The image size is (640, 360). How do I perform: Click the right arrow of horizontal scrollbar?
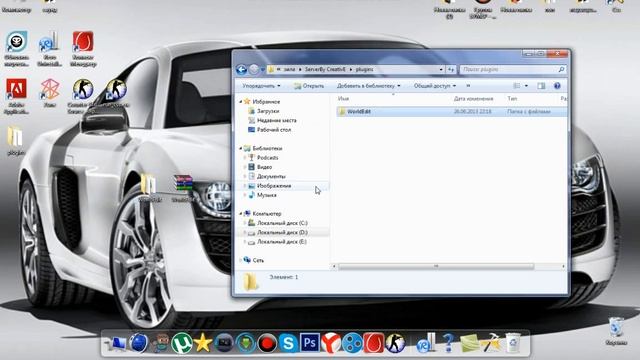(563, 266)
